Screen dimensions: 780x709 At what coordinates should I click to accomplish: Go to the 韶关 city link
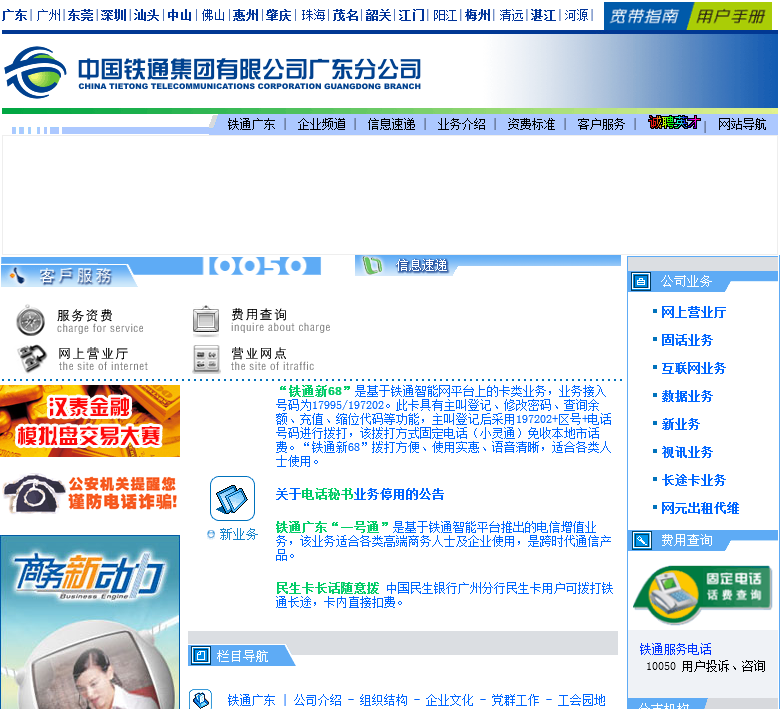[379, 15]
